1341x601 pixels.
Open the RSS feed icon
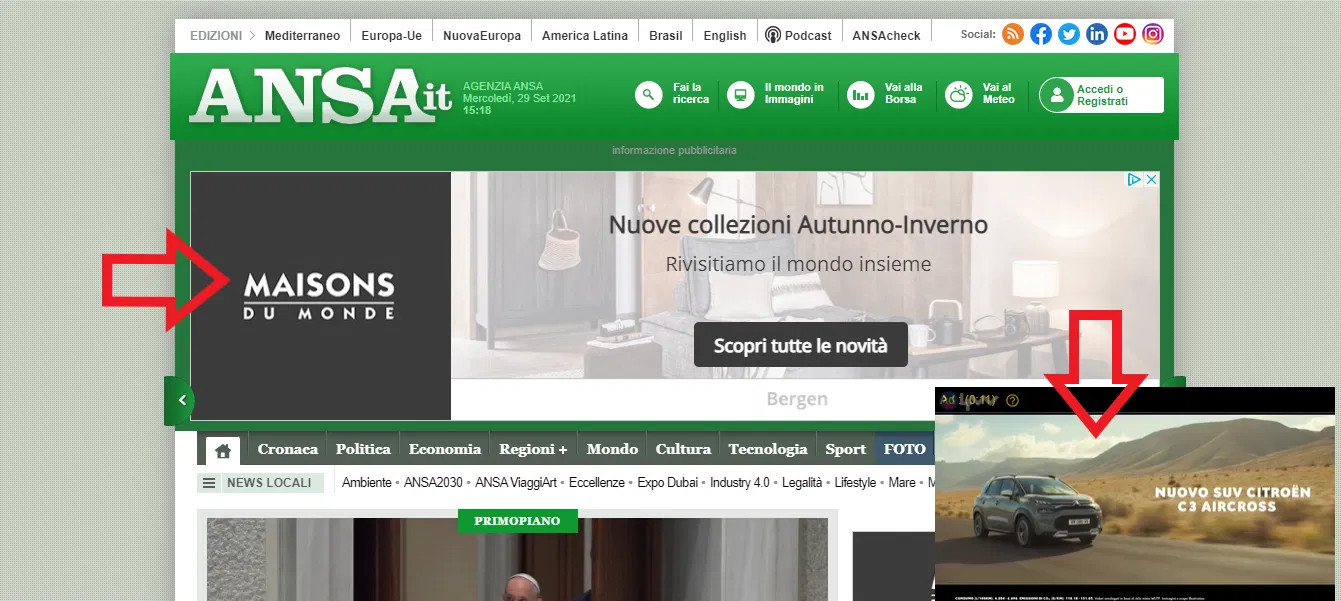point(1013,34)
